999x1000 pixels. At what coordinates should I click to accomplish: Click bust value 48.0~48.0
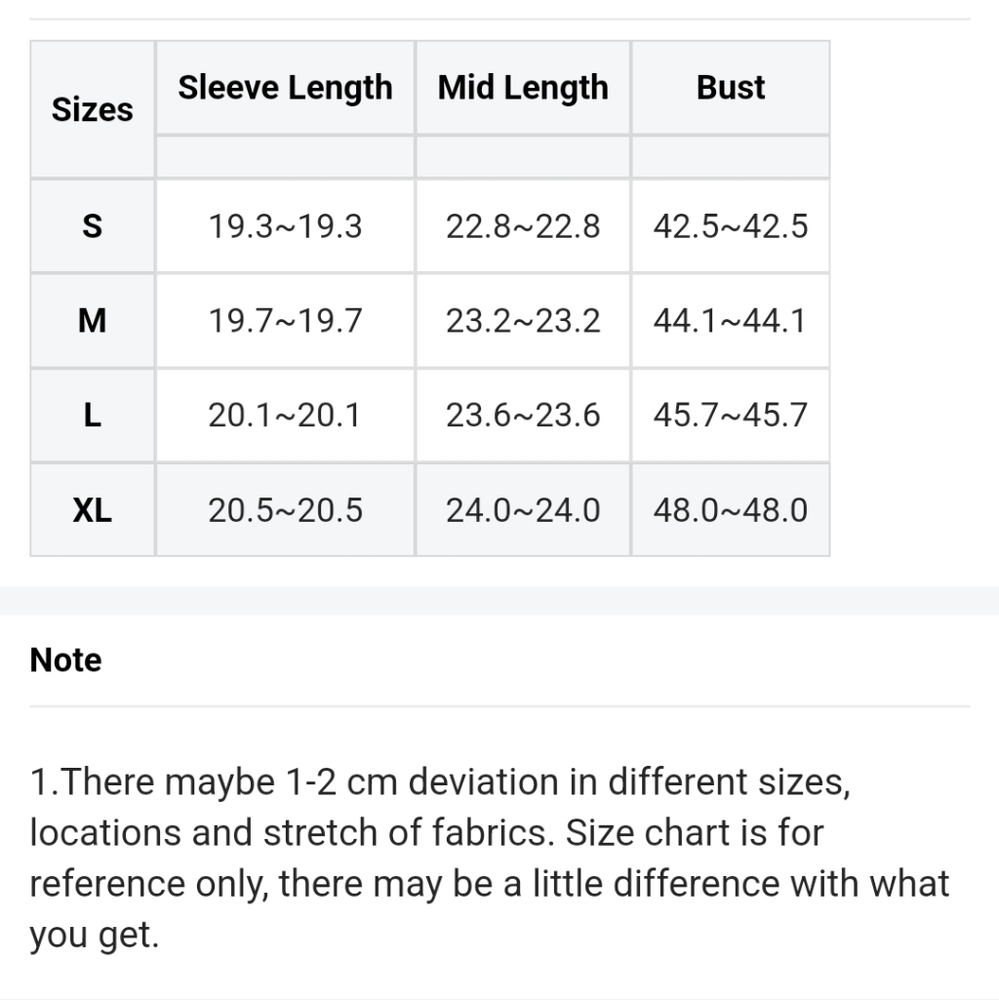(730, 510)
